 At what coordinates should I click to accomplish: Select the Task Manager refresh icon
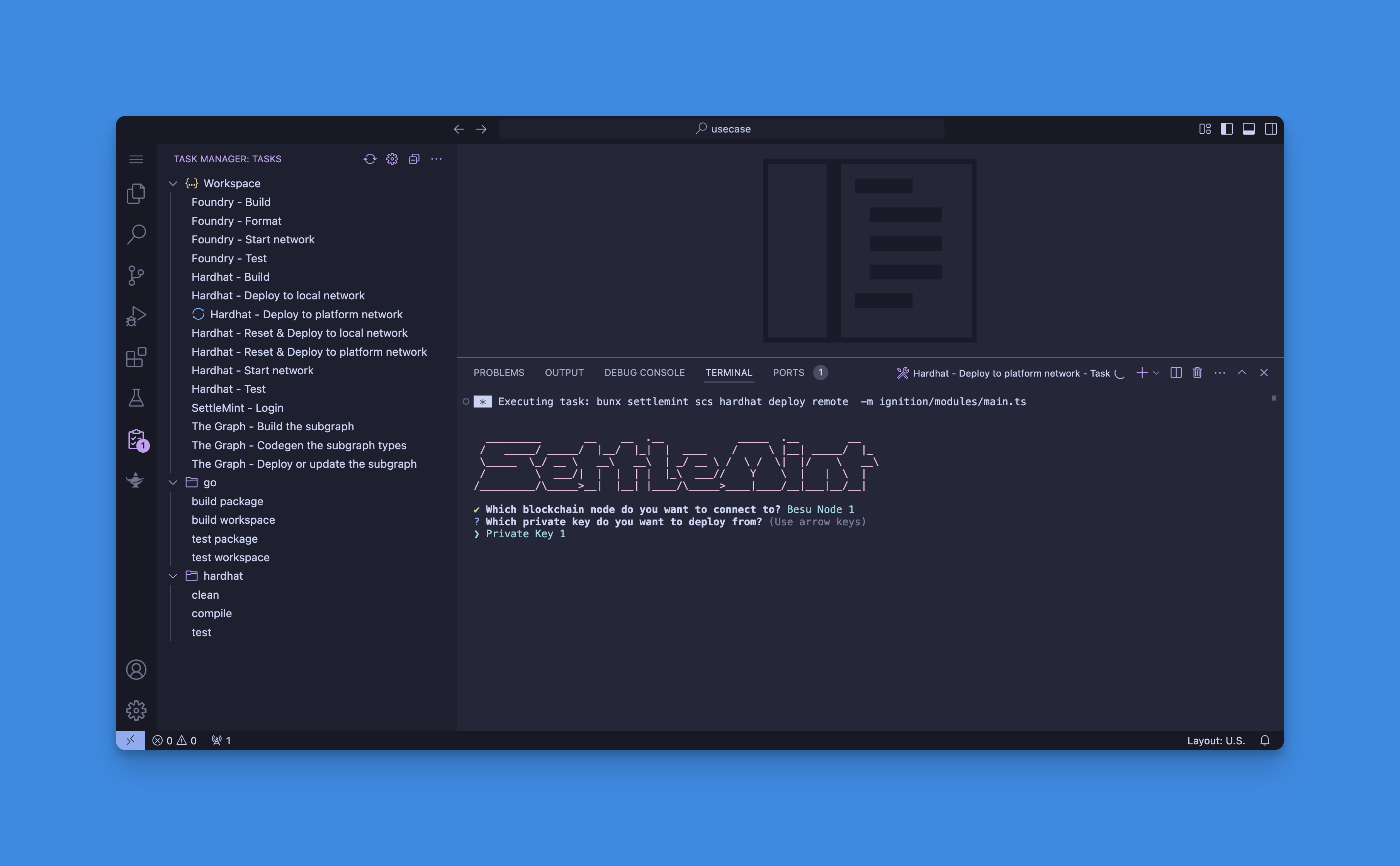tap(369, 158)
